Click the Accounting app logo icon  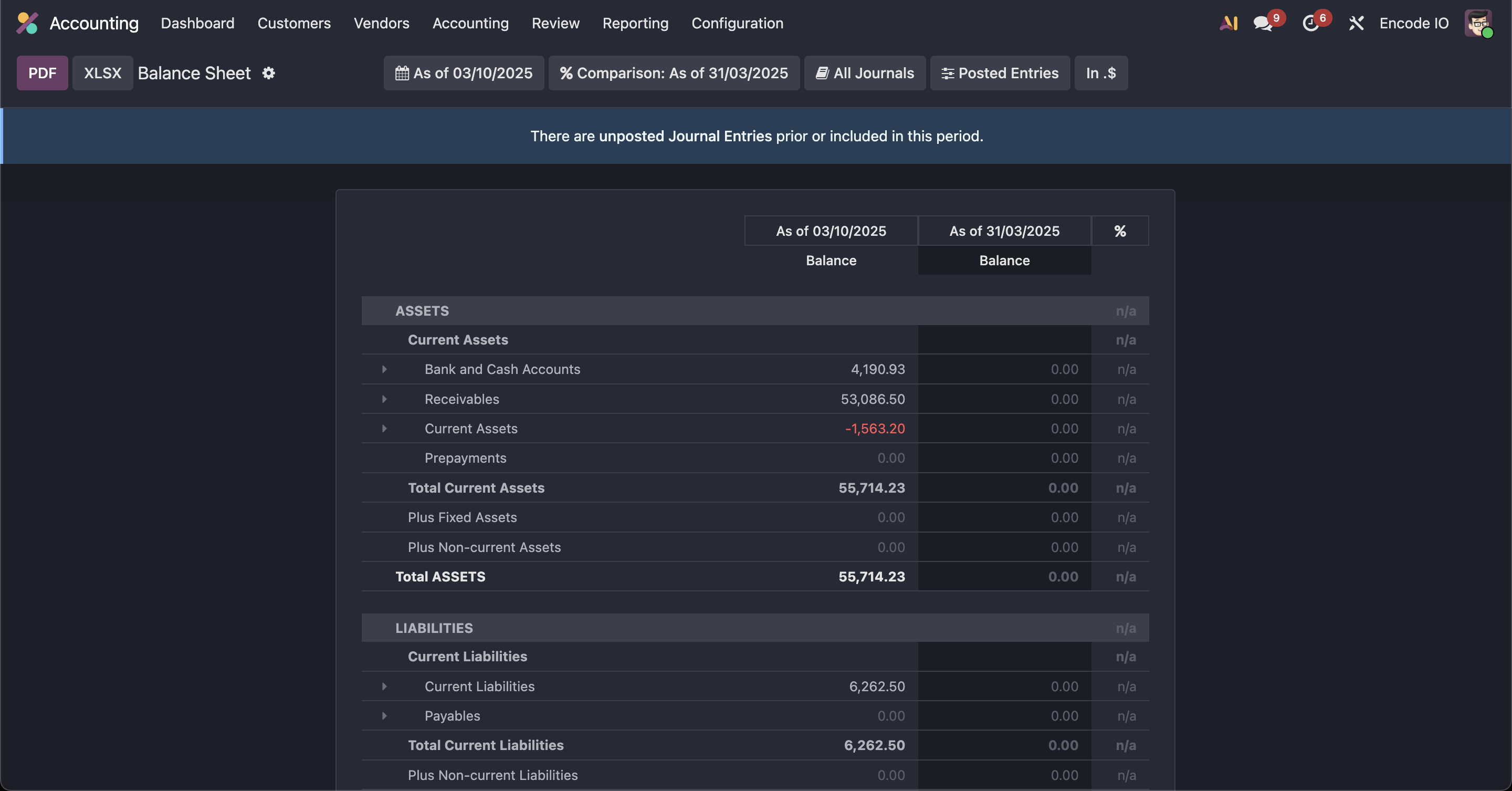click(27, 23)
